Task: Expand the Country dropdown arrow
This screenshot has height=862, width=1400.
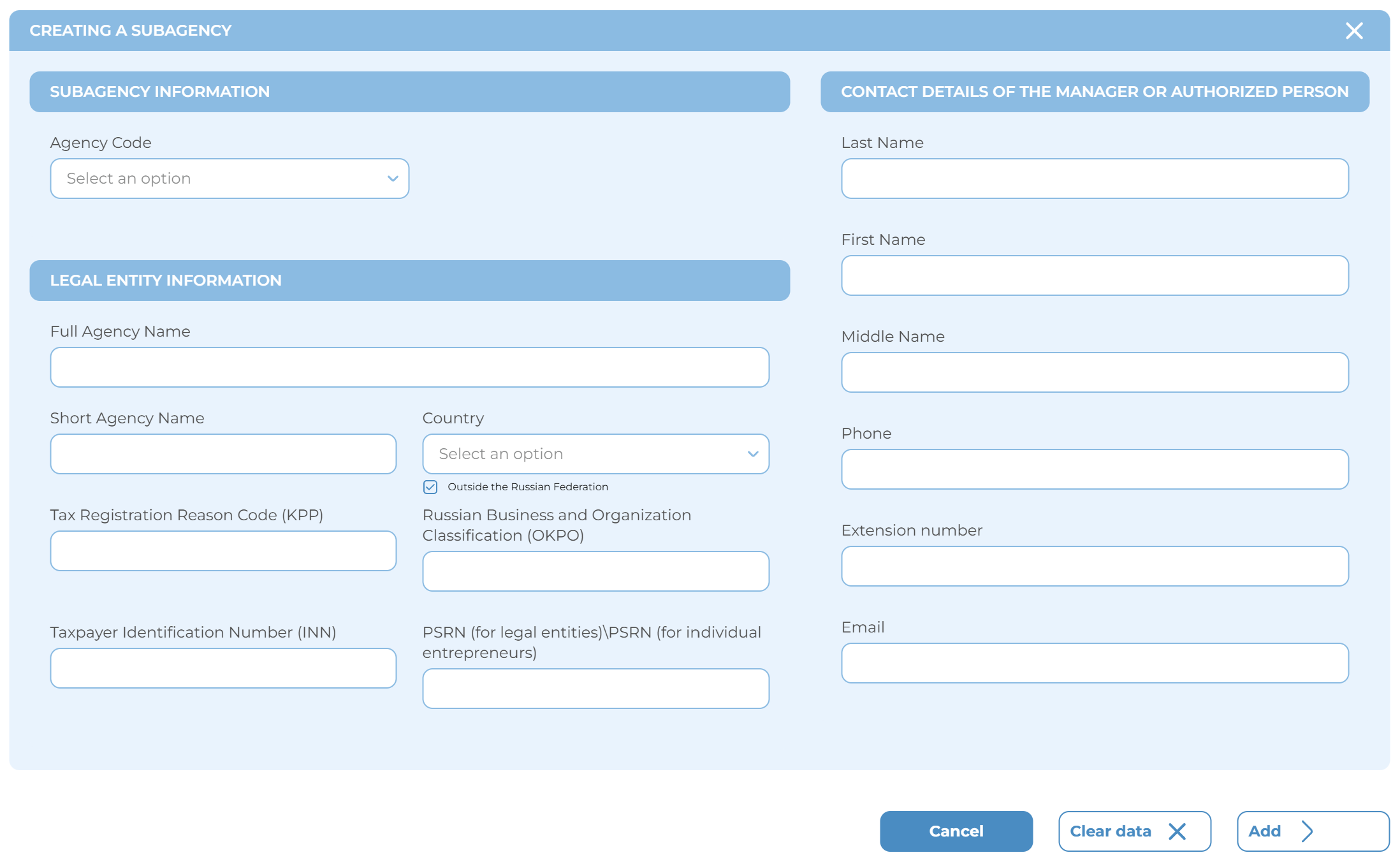Action: pyautogui.click(x=752, y=454)
